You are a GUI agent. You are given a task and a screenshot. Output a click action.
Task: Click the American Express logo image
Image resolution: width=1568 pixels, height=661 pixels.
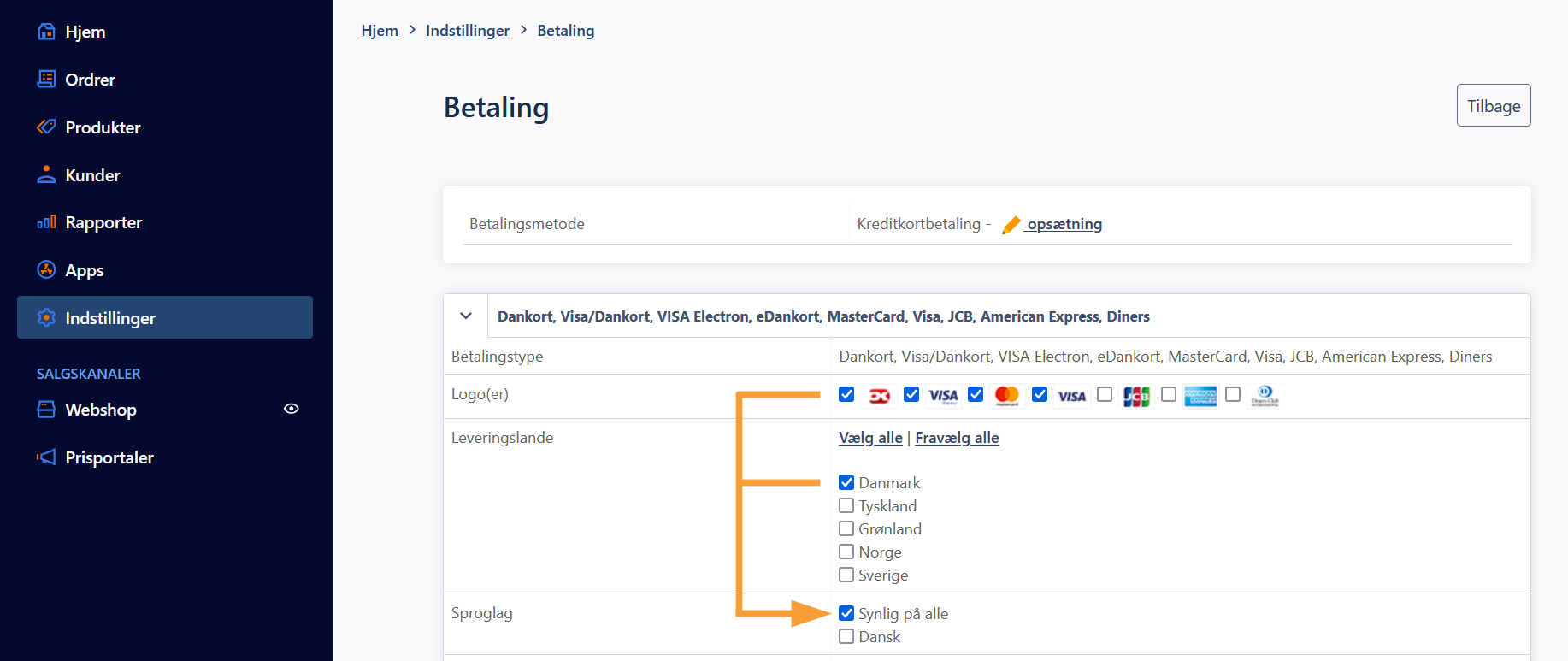point(1200,396)
